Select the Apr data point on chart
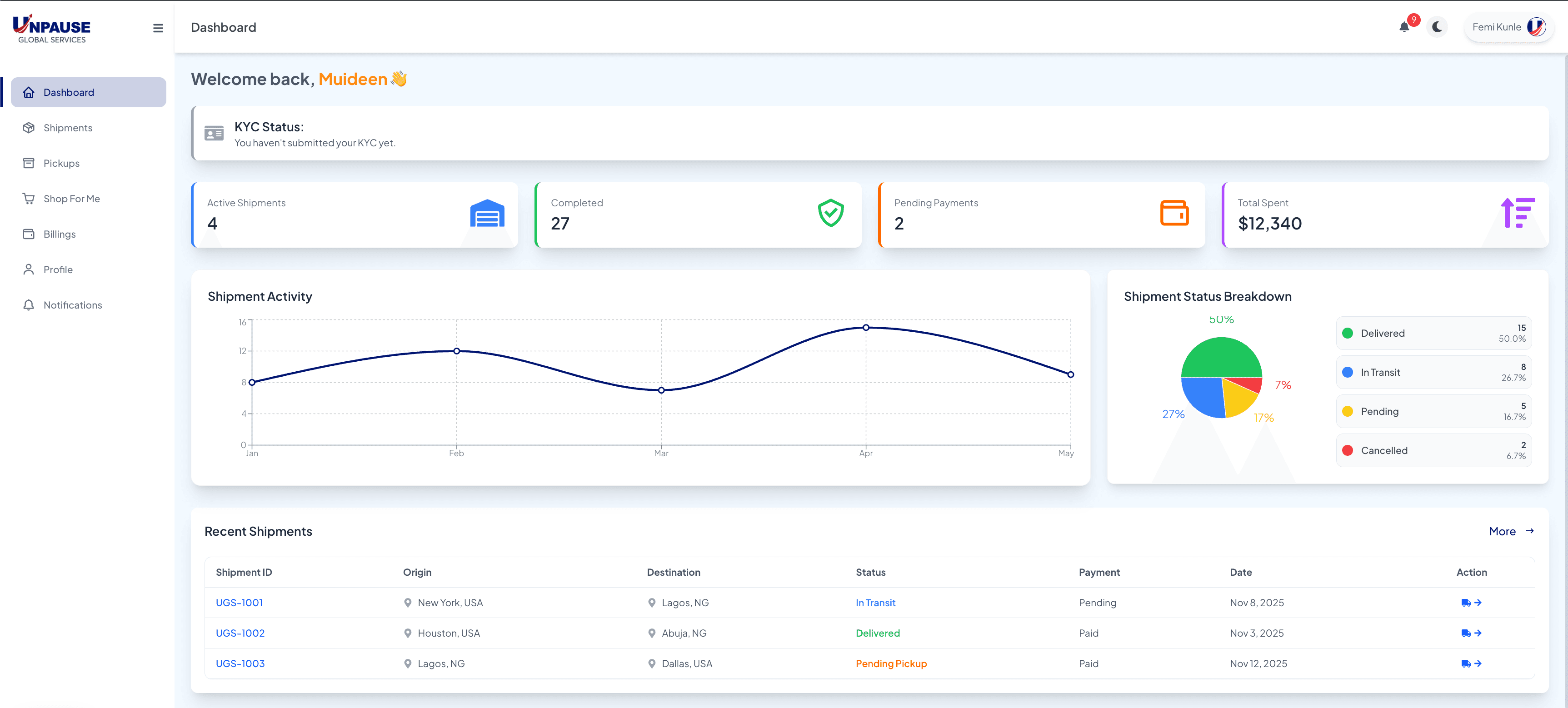This screenshot has width=1568, height=708. [865, 328]
